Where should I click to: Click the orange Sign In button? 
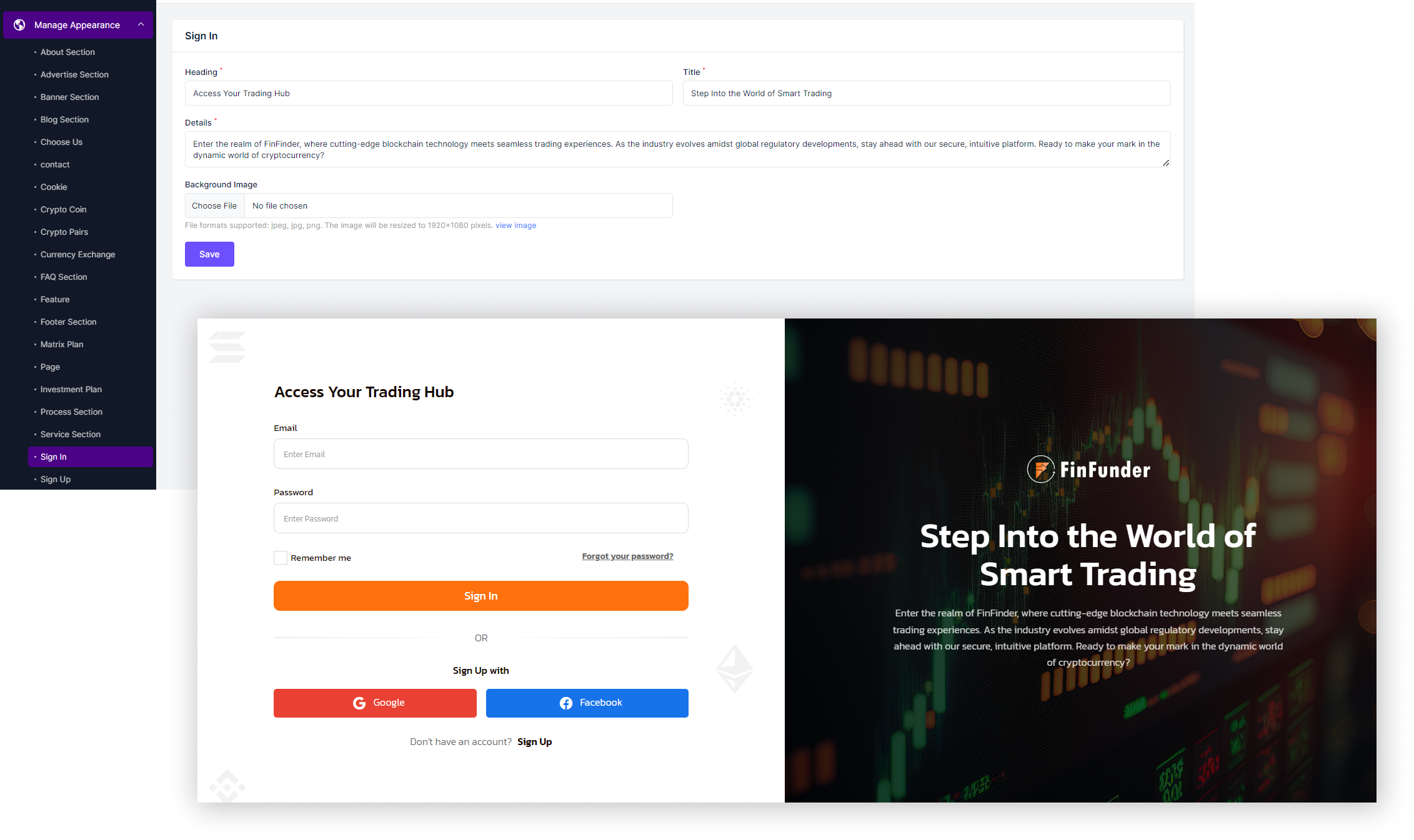tap(481, 596)
